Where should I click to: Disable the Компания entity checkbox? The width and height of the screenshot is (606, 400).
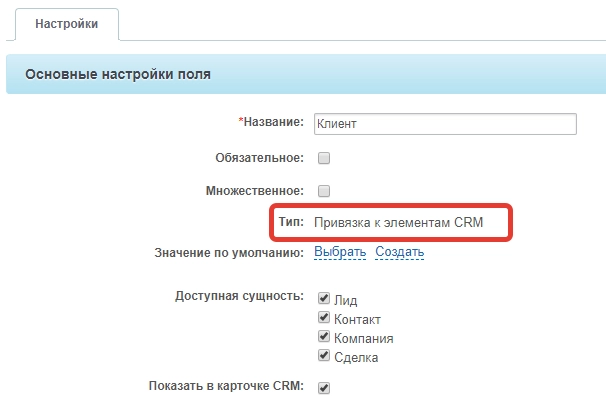point(324,336)
